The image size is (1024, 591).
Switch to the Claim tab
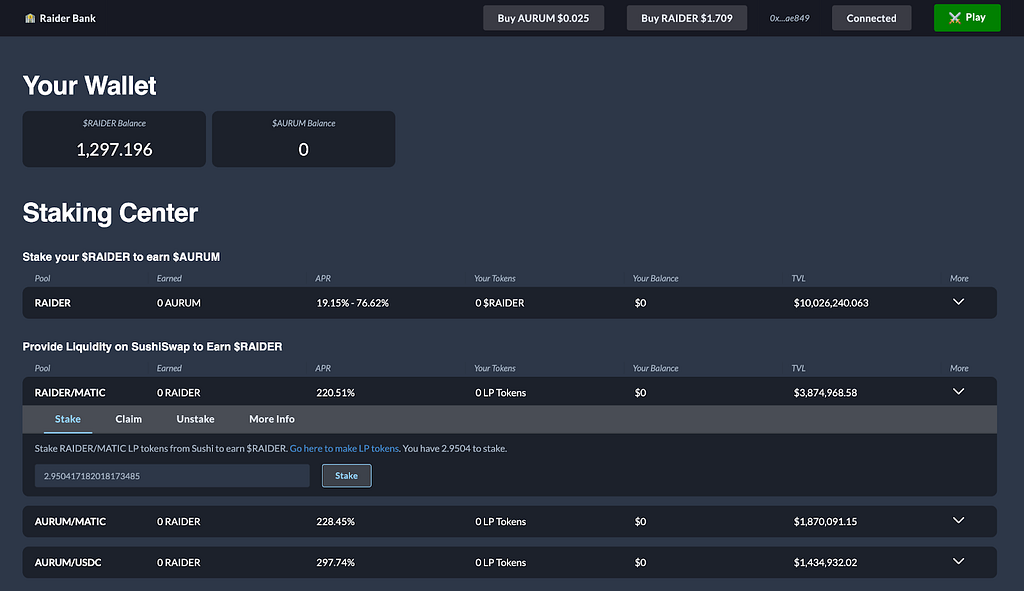pyautogui.click(x=129, y=419)
